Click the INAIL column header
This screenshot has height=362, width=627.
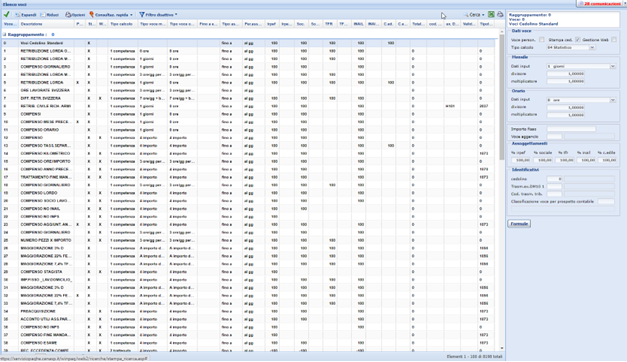pyautogui.click(x=358, y=24)
